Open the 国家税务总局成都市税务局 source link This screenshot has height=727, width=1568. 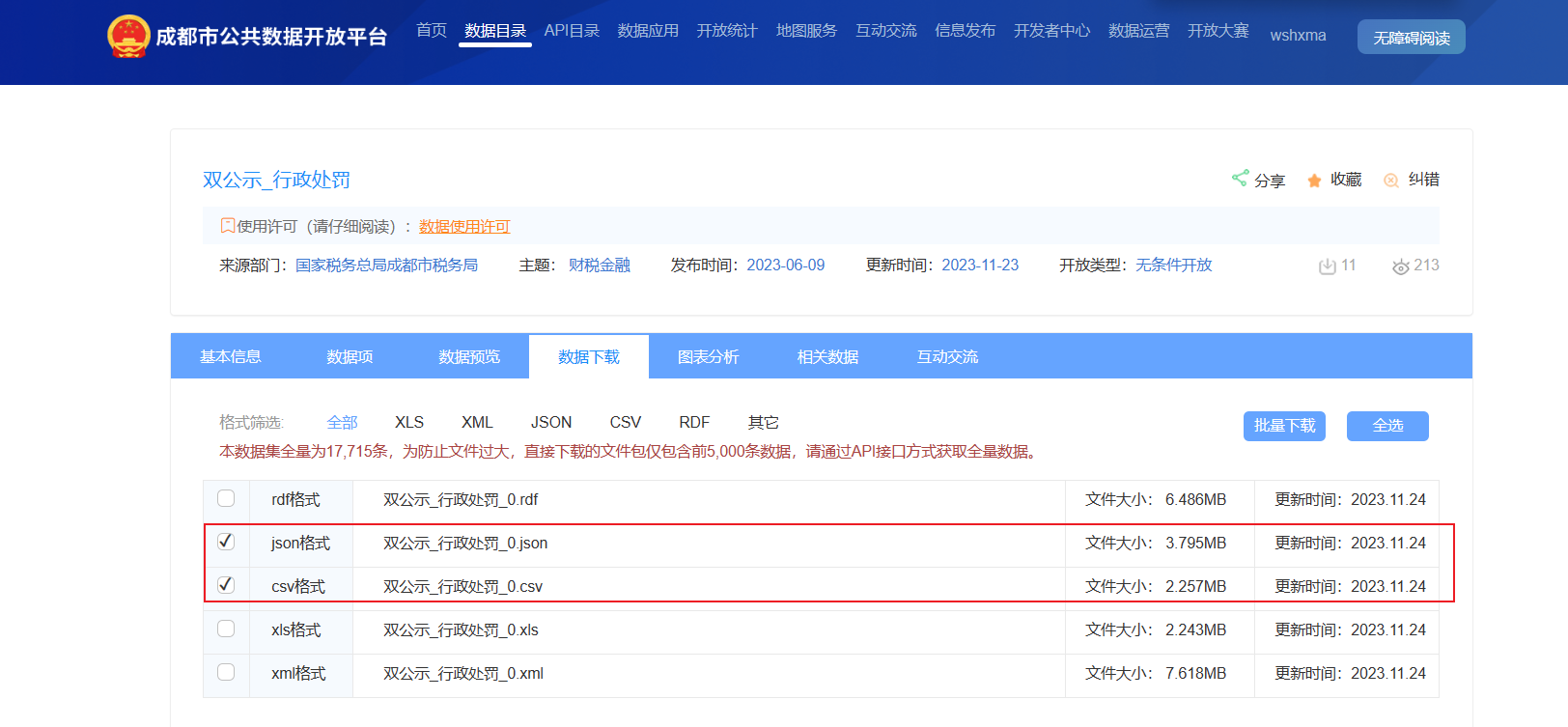coord(387,265)
